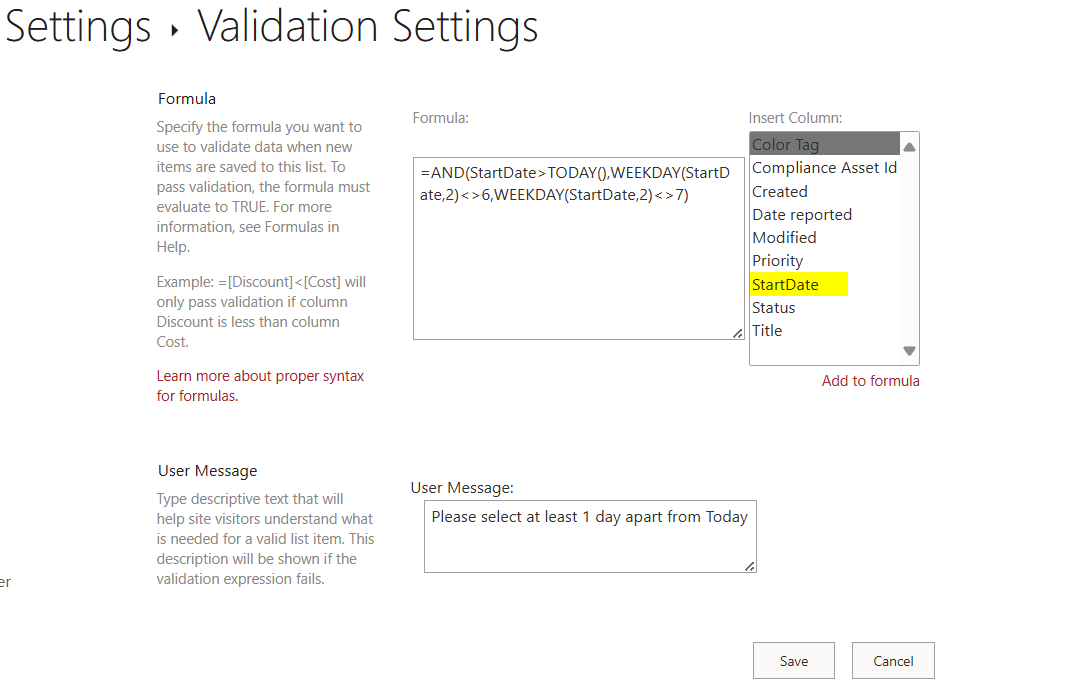The height and width of the screenshot is (689, 1077).
Task: Open the formulas syntax help link
Action: click(x=260, y=385)
